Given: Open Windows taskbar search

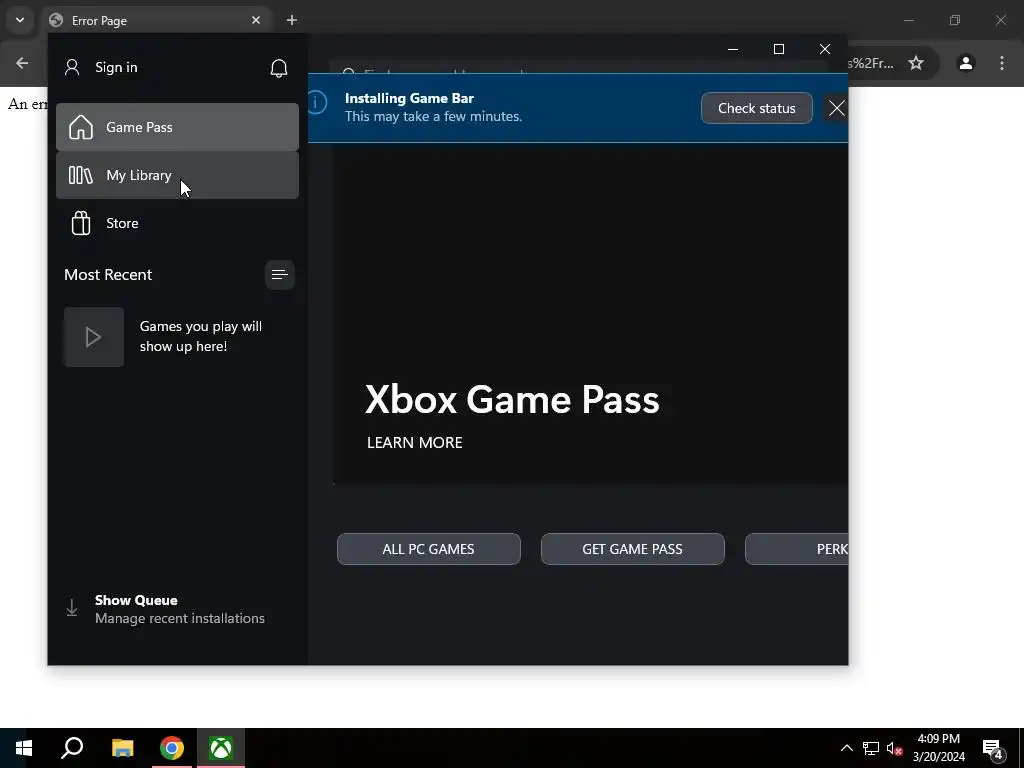Looking at the screenshot, I should coord(72,748).
